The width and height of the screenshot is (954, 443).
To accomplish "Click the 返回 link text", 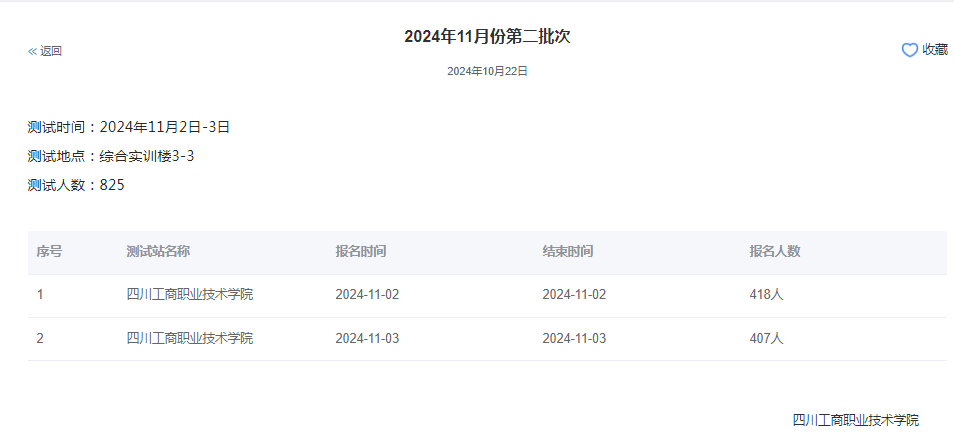I will [x=51, y=51].
